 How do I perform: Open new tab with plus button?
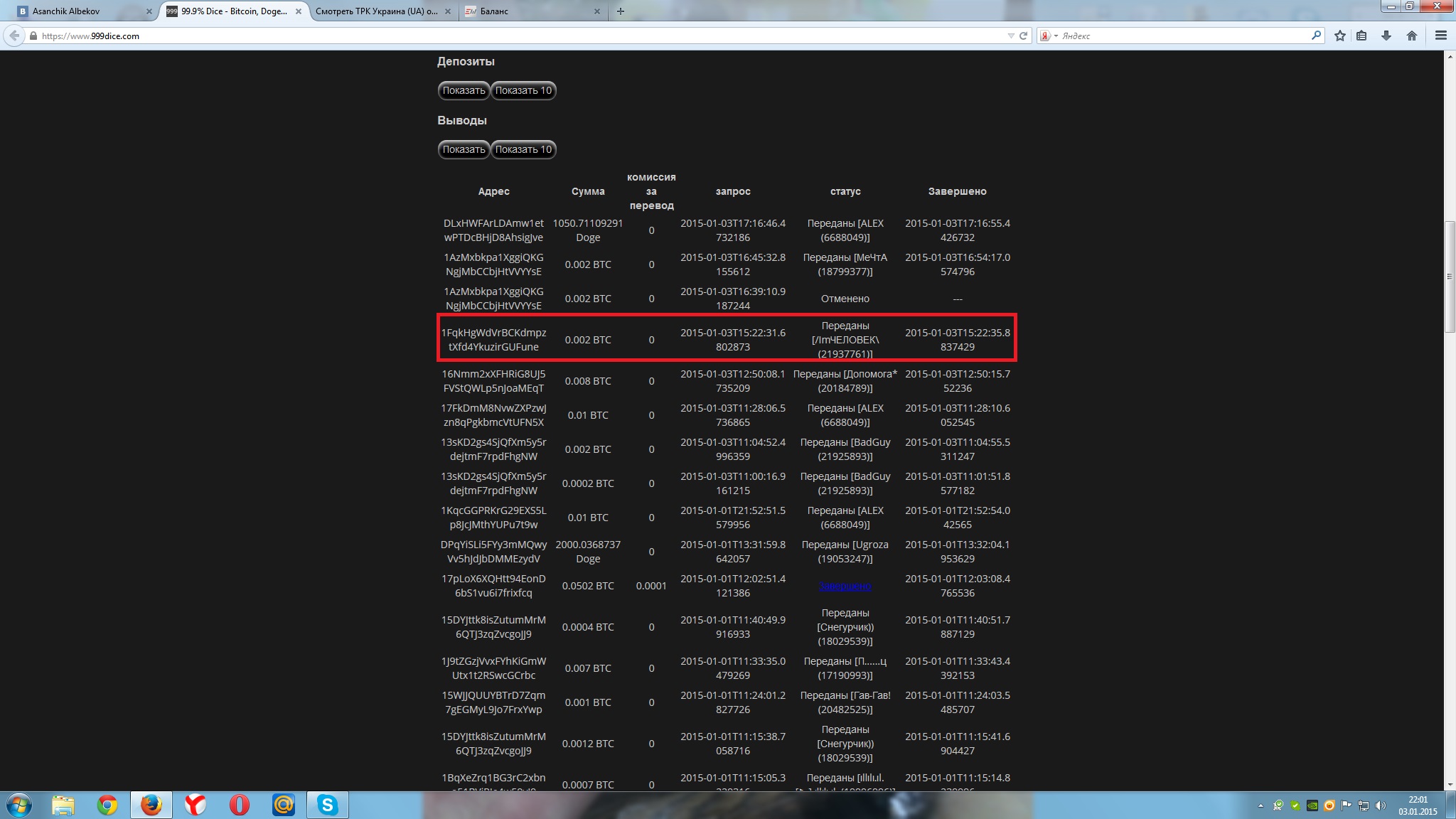pyautogui.click(x=621, y=11)
